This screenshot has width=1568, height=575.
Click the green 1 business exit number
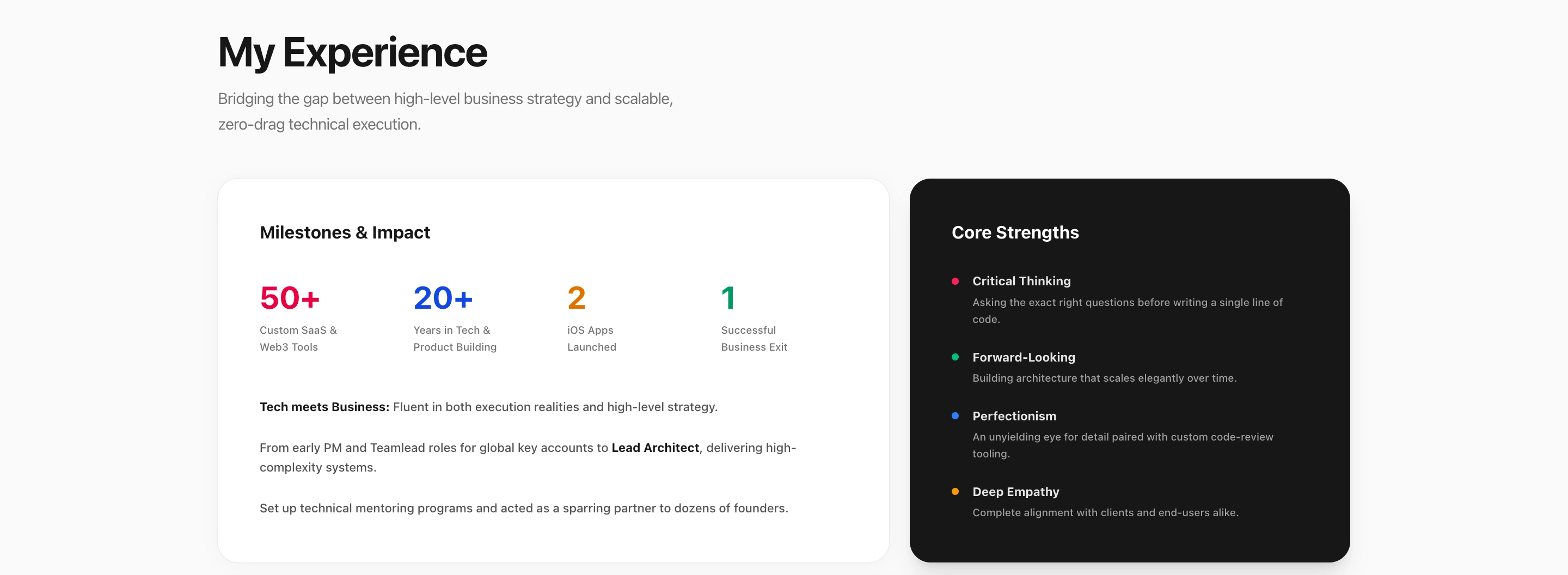(x=728, y=298)
